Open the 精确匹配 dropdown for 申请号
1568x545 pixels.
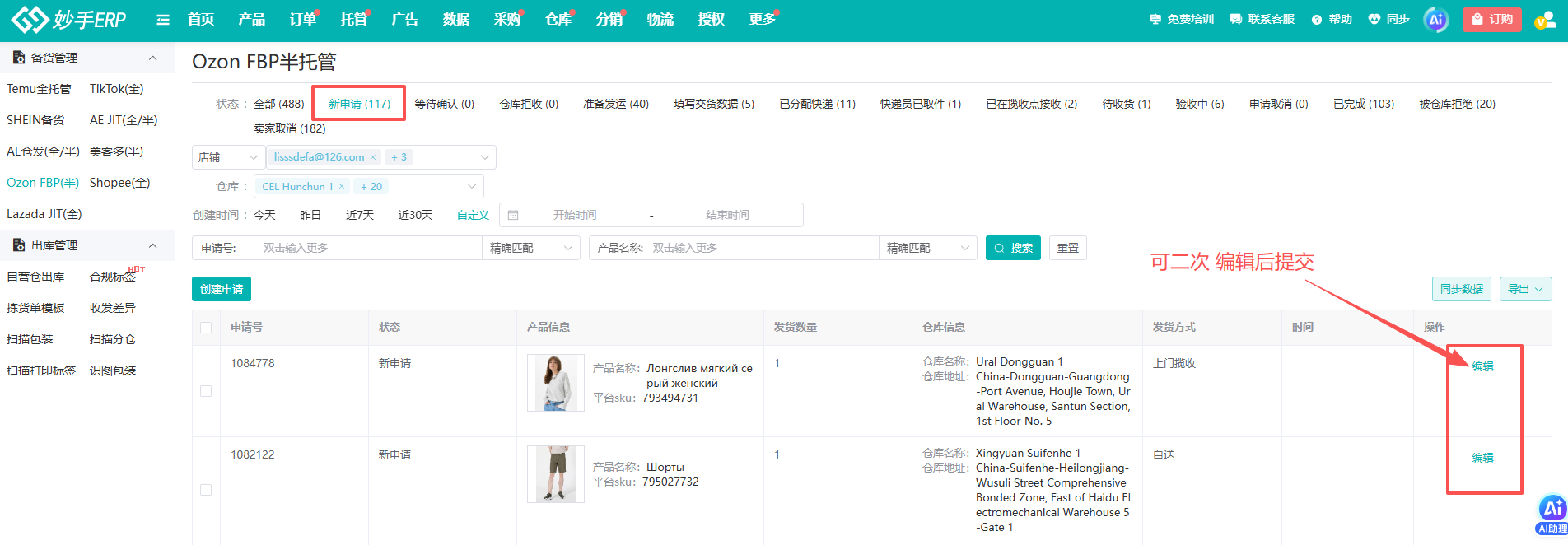pyautogui.click(x=531, y=248)
